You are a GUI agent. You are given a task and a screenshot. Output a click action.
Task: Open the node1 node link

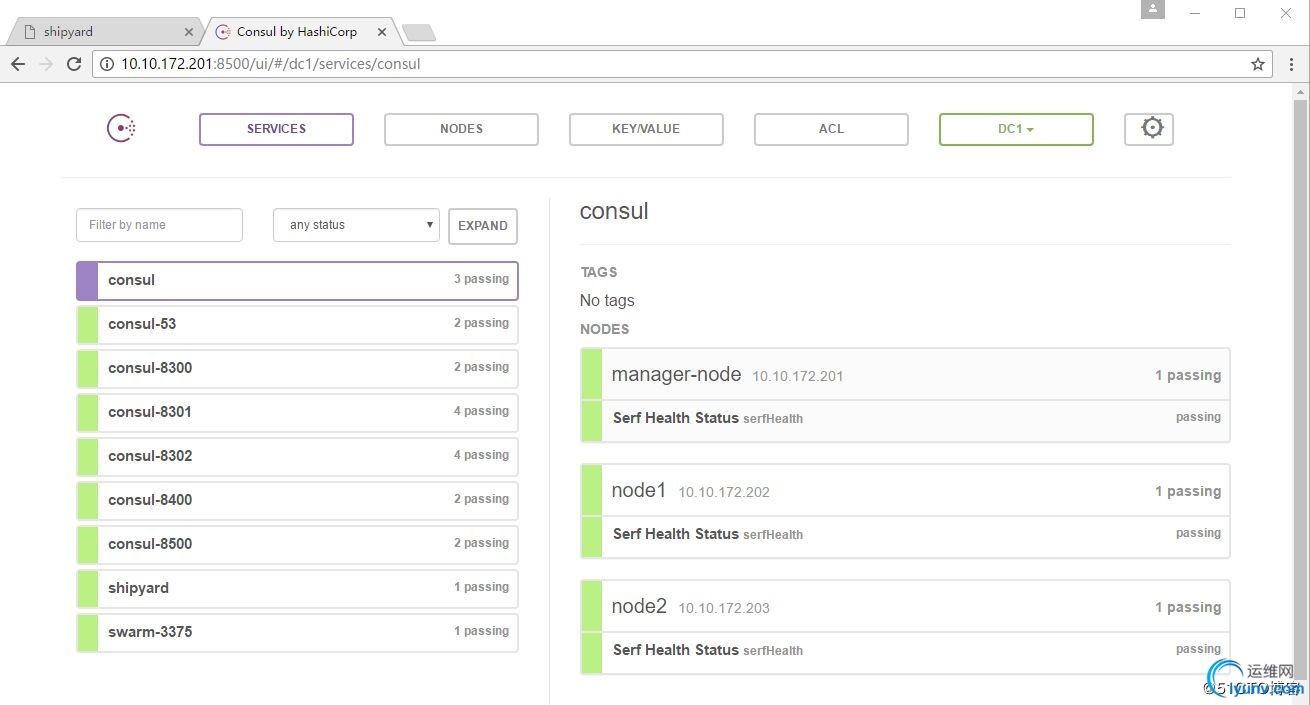coord(639,491)
